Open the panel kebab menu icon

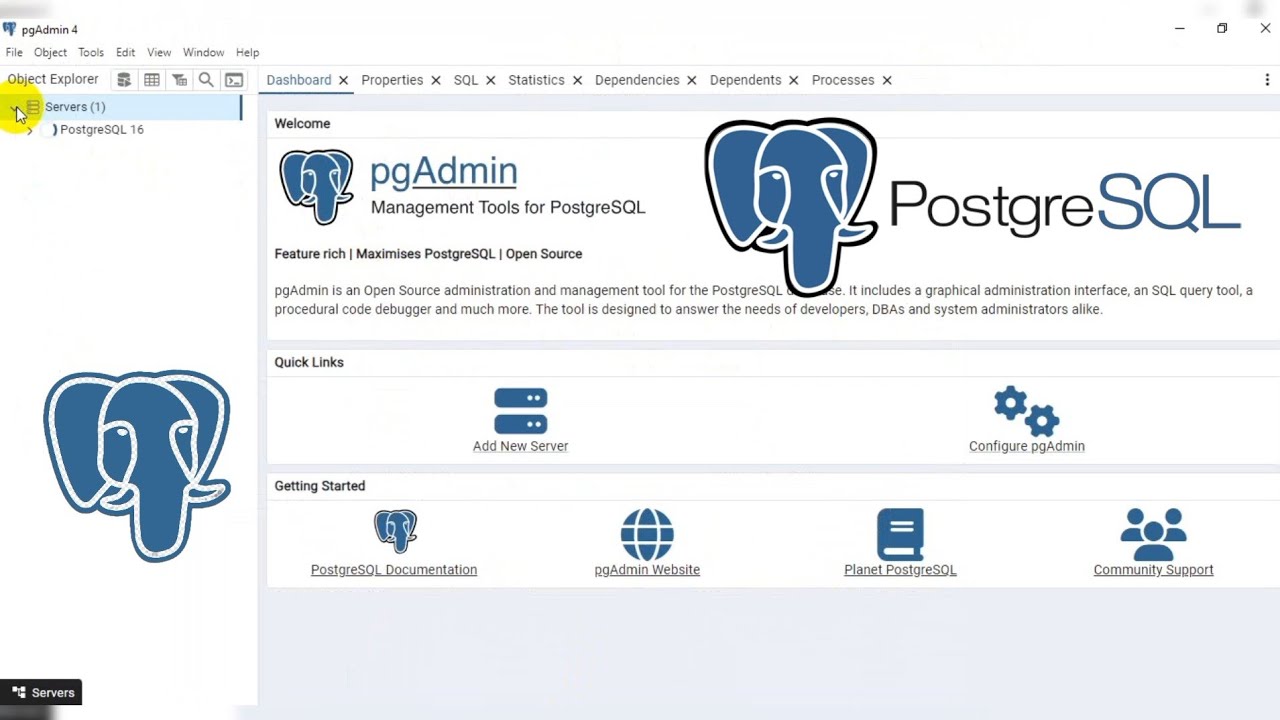coord(1267,80)
